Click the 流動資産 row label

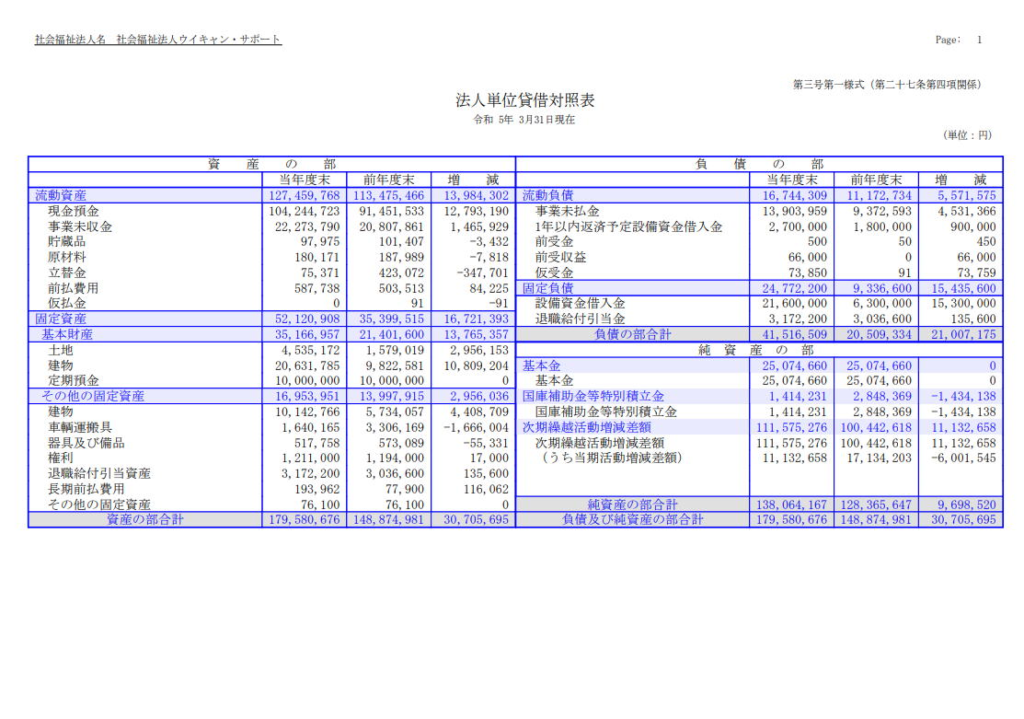click(x=61, y=196)
